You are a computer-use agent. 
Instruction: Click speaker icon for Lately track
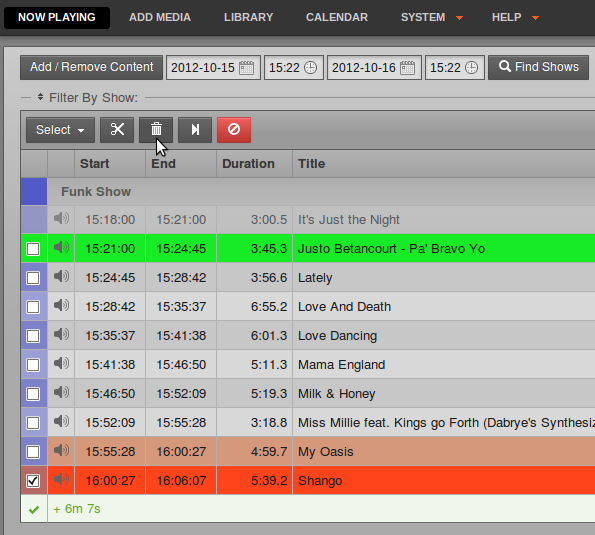click(61, 276)
